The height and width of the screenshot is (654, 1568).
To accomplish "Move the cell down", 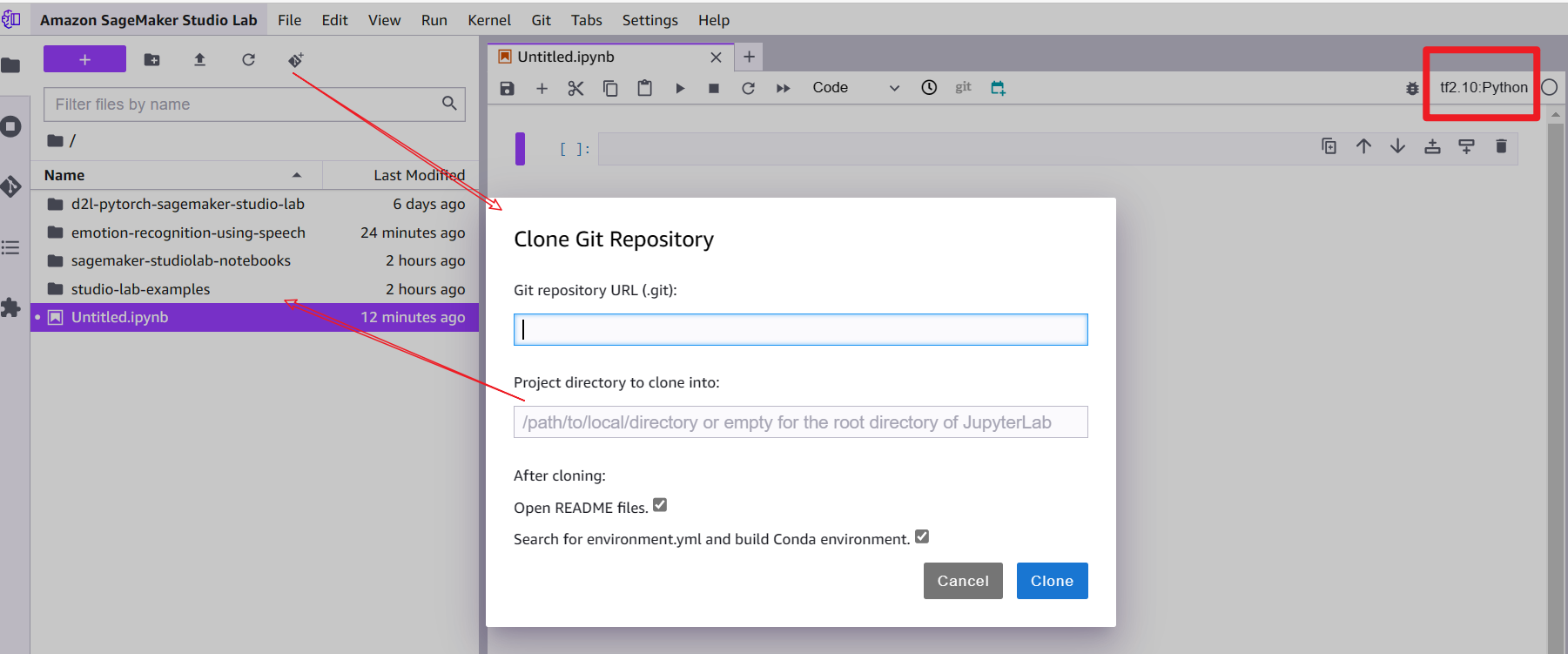I will click(x=1397, y=146).
